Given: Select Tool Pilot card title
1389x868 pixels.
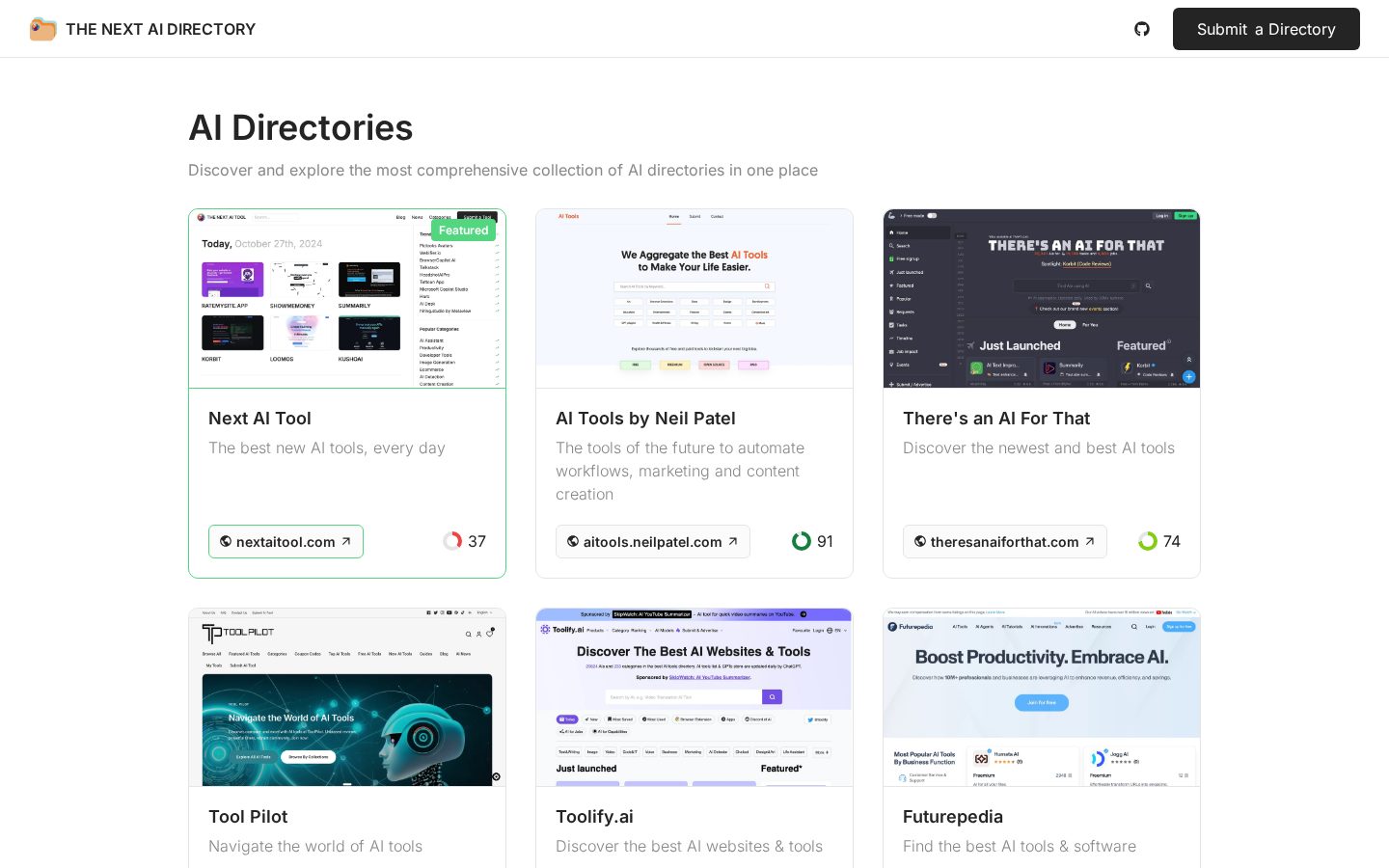Looking at the screenshot, I should [248, 817].
